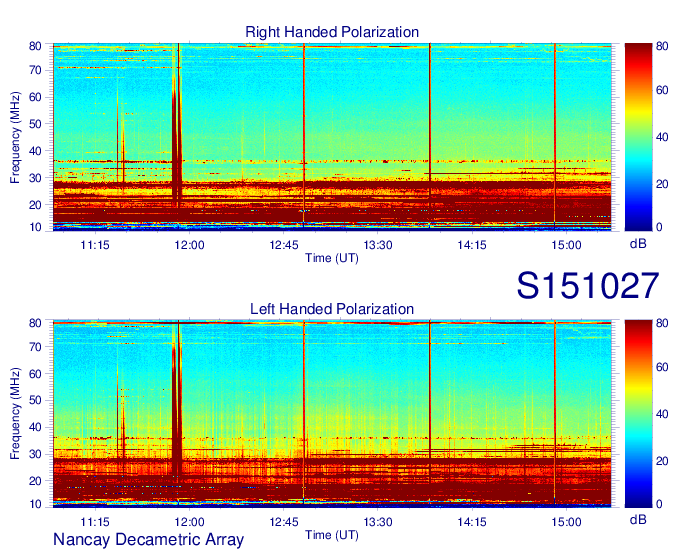
Task: Click the 50 MHz tick label on top plot
Action: [x=35, y=124]
